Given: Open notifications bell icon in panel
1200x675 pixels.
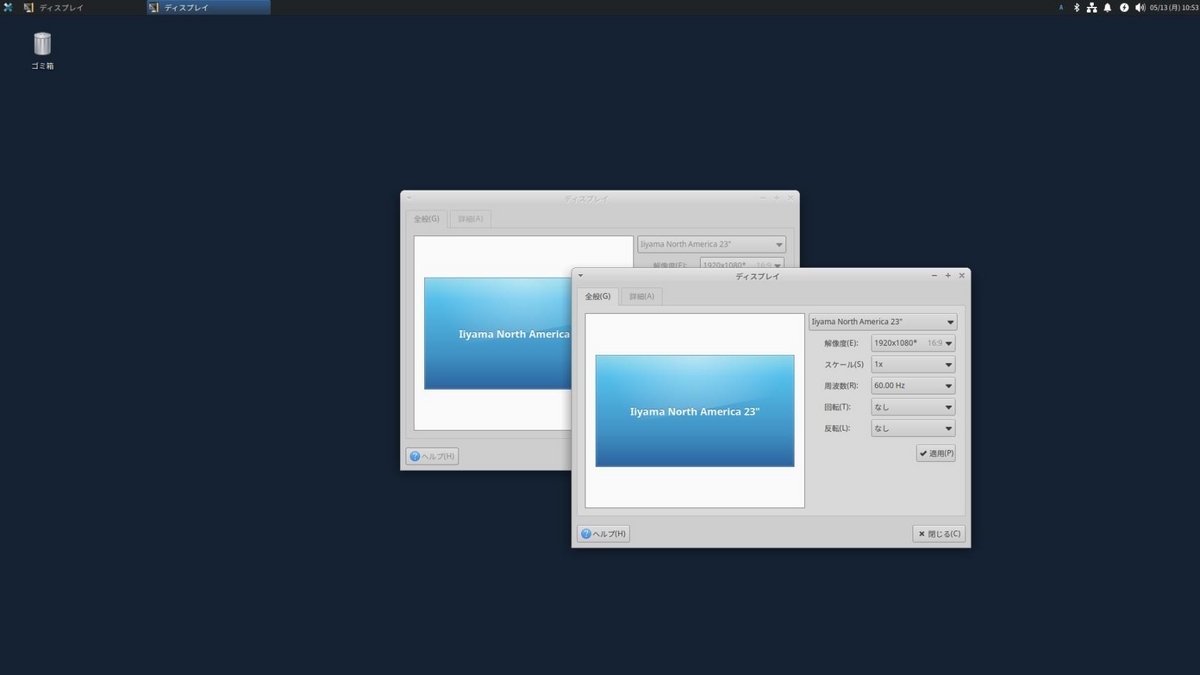Looking at the screenshot, I should pos(1107,7).
